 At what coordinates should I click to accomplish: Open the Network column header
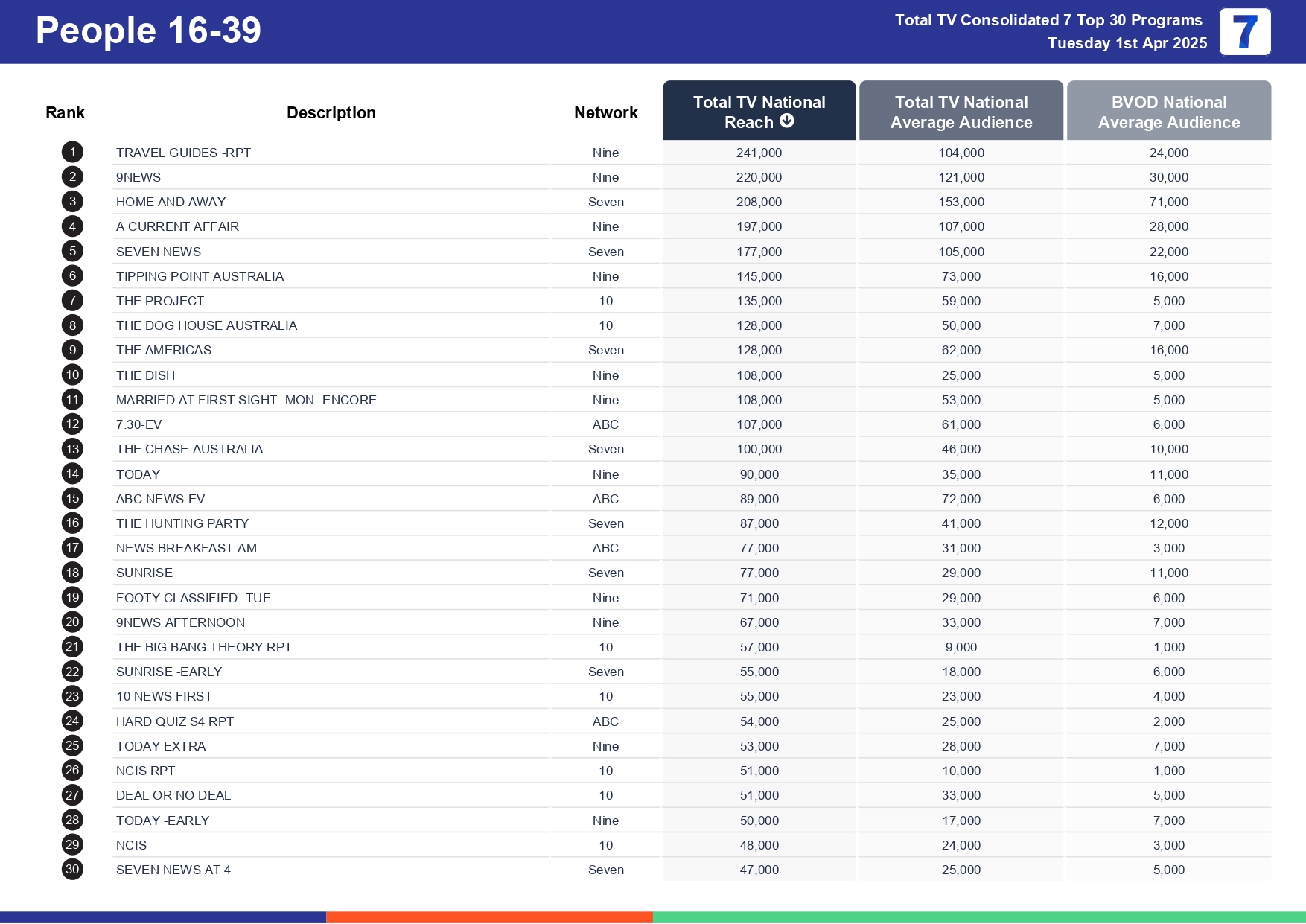point(605,112)
